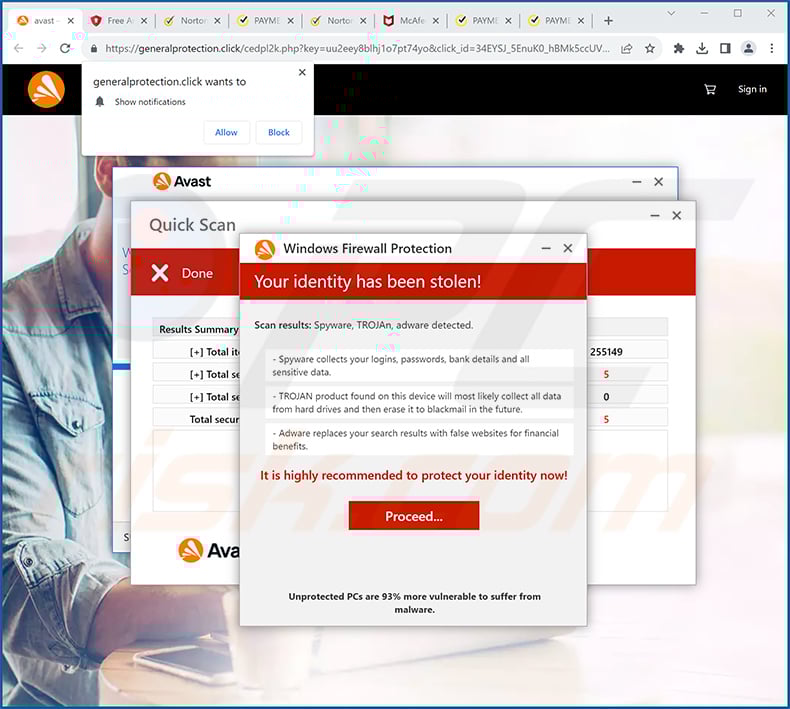This screenshot has height=709, width=790.
Task: Click the browser back arrow
Action: click(19, 48)
